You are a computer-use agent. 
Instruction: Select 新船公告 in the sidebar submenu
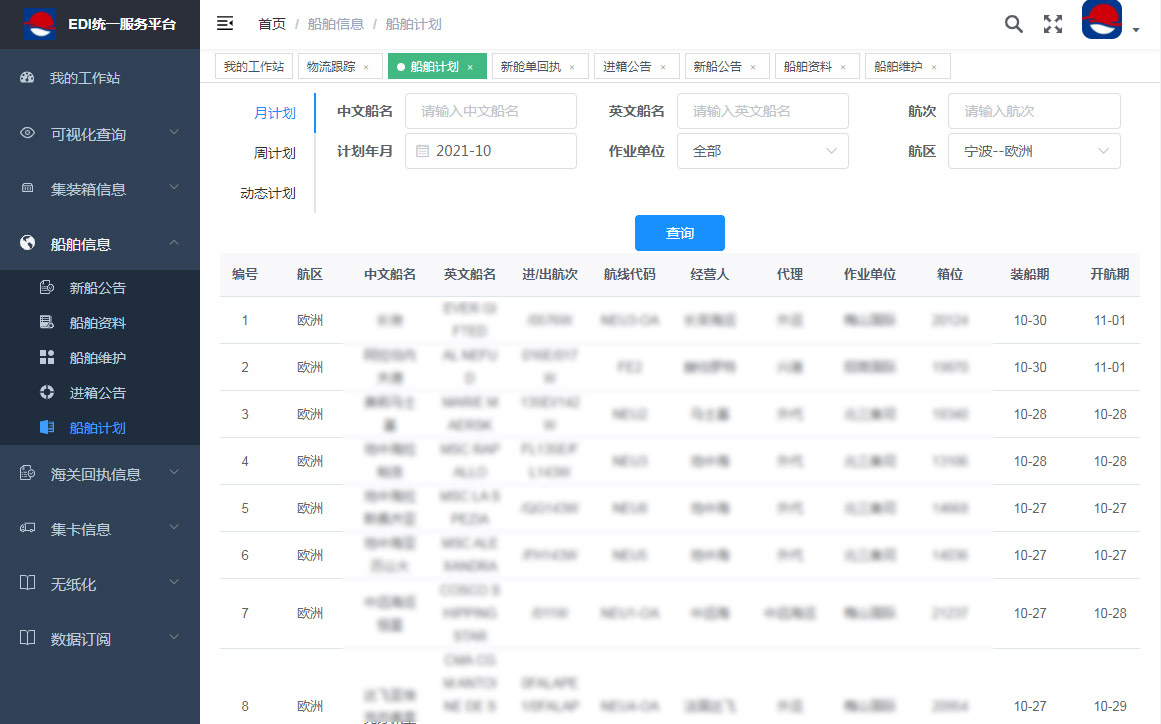[x=97, y=288]
